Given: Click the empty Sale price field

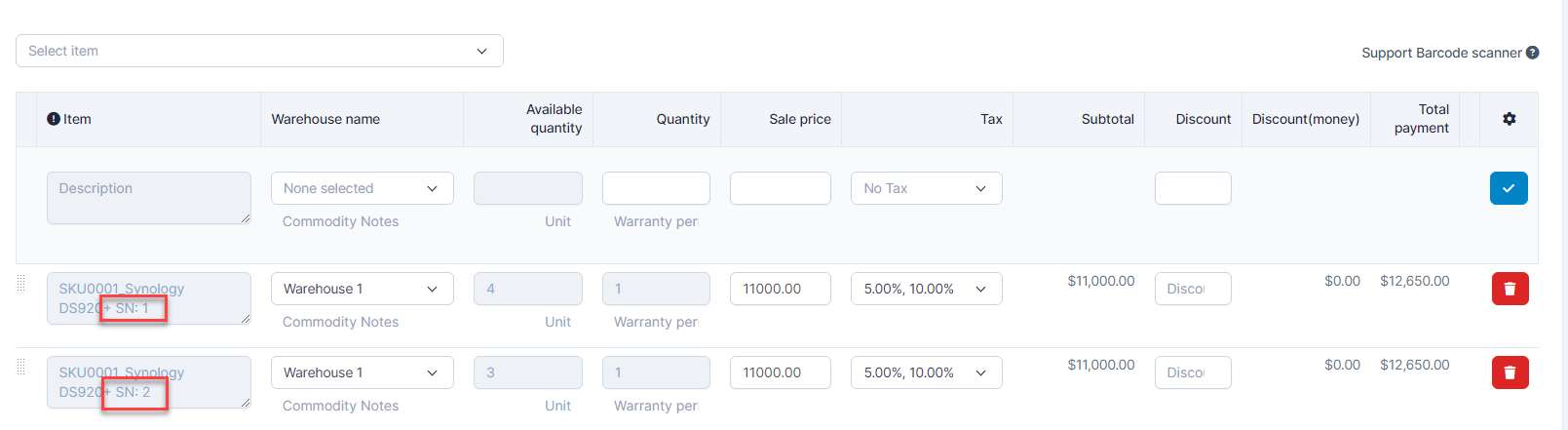Looking at the screenshot, I should coord(780,188).
